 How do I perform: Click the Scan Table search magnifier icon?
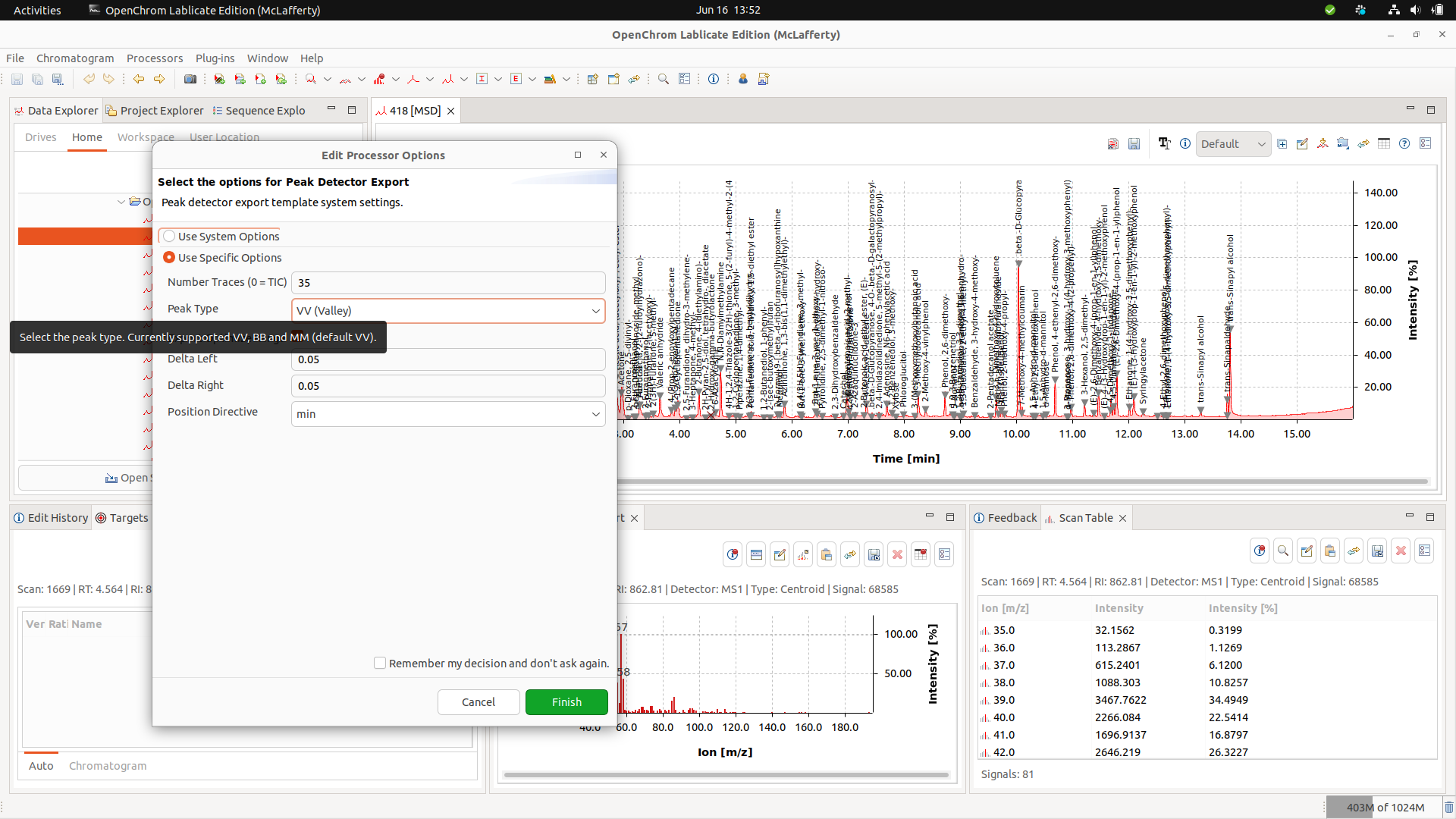pos(1283,551)
